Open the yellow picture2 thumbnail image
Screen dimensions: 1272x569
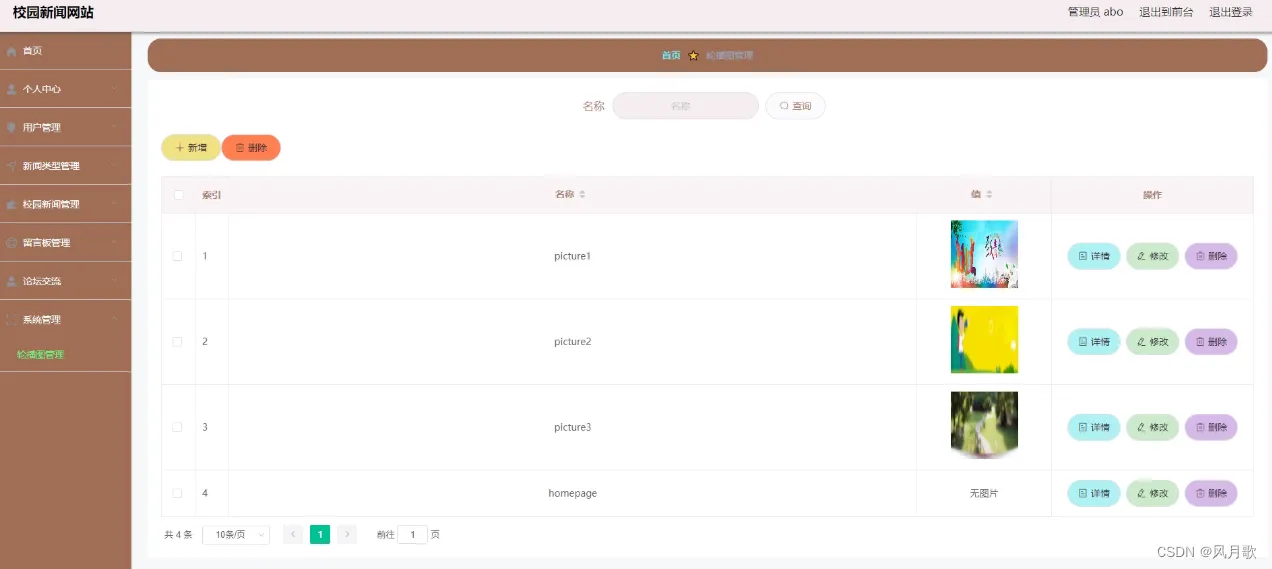pos(984,340)
